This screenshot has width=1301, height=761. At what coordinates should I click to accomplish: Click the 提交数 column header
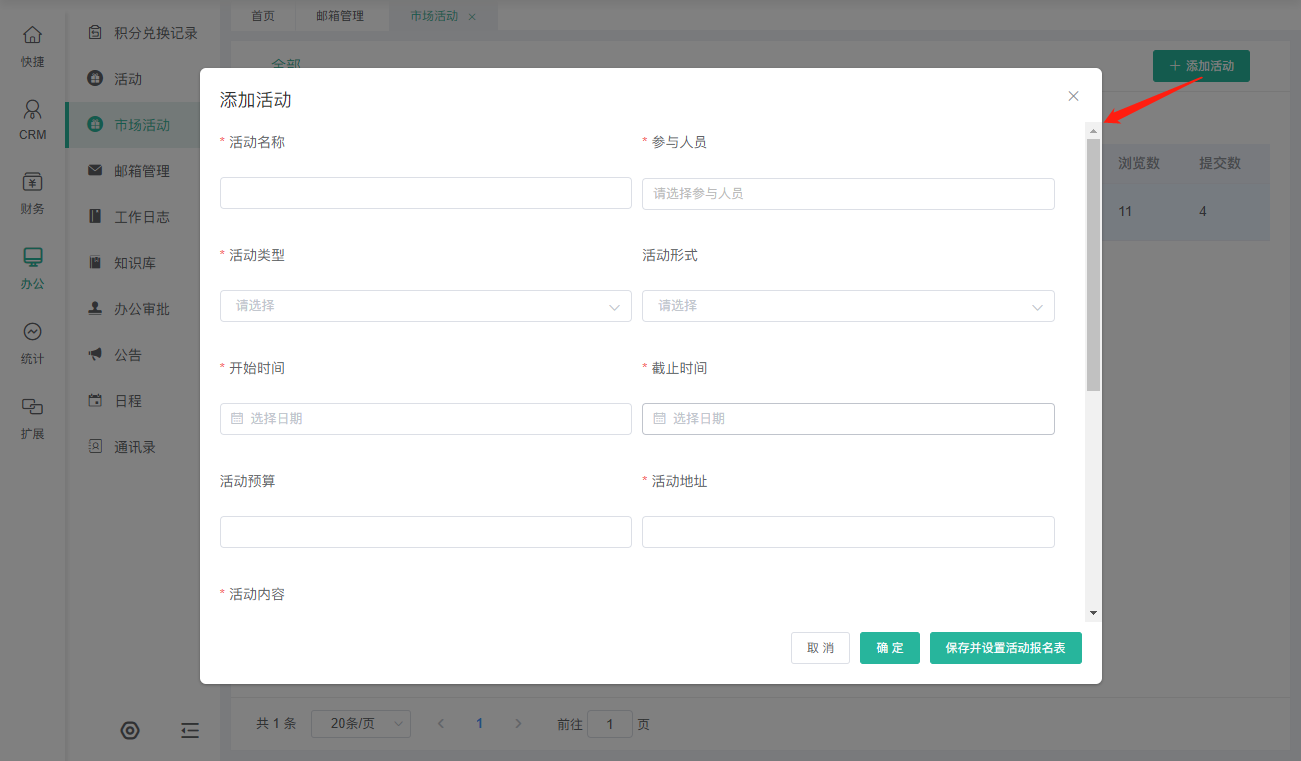1220,163
